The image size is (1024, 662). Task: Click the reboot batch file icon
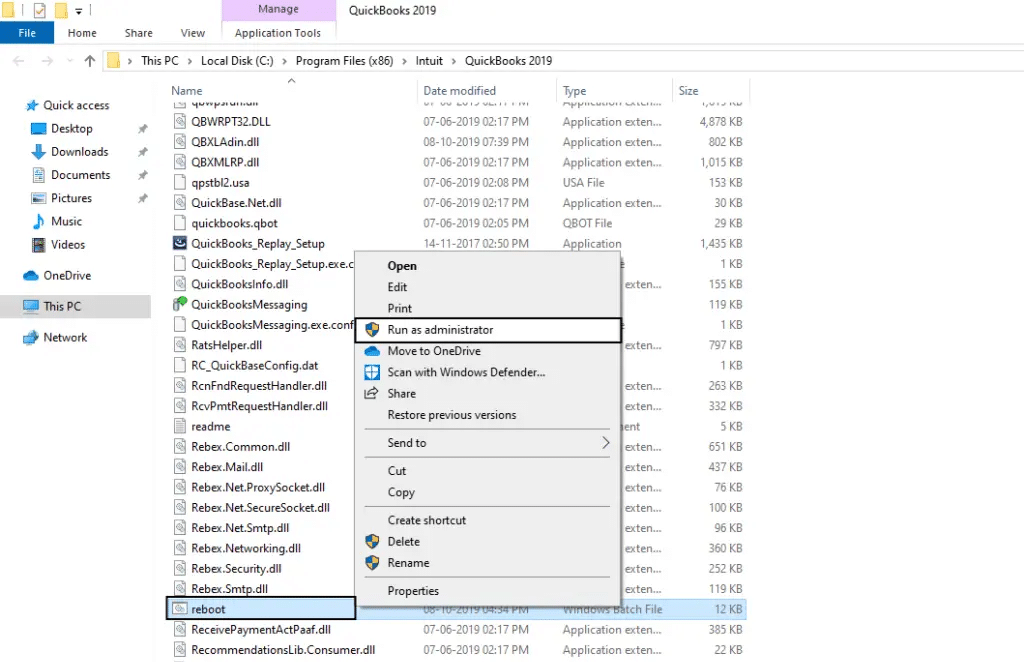coord(180,608)
